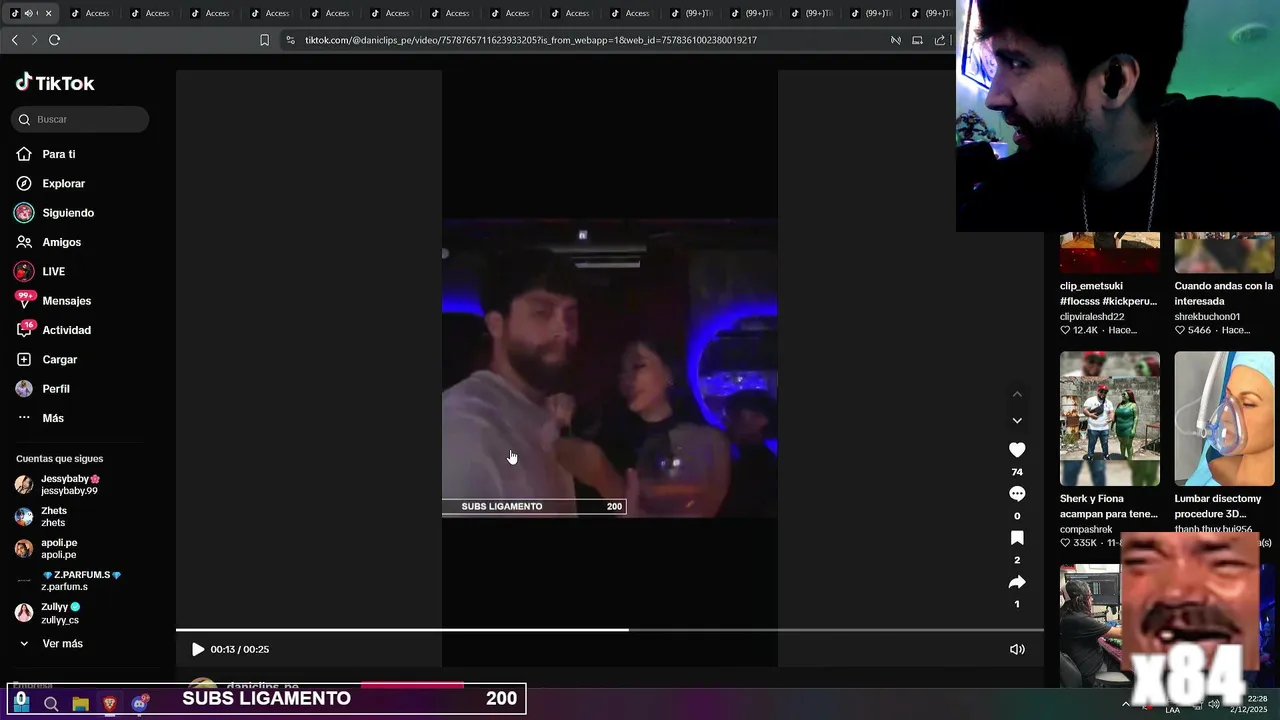Click the Brave browser taskbar icon
Screen dimensions: 1280x720
[x=109, y=704]
